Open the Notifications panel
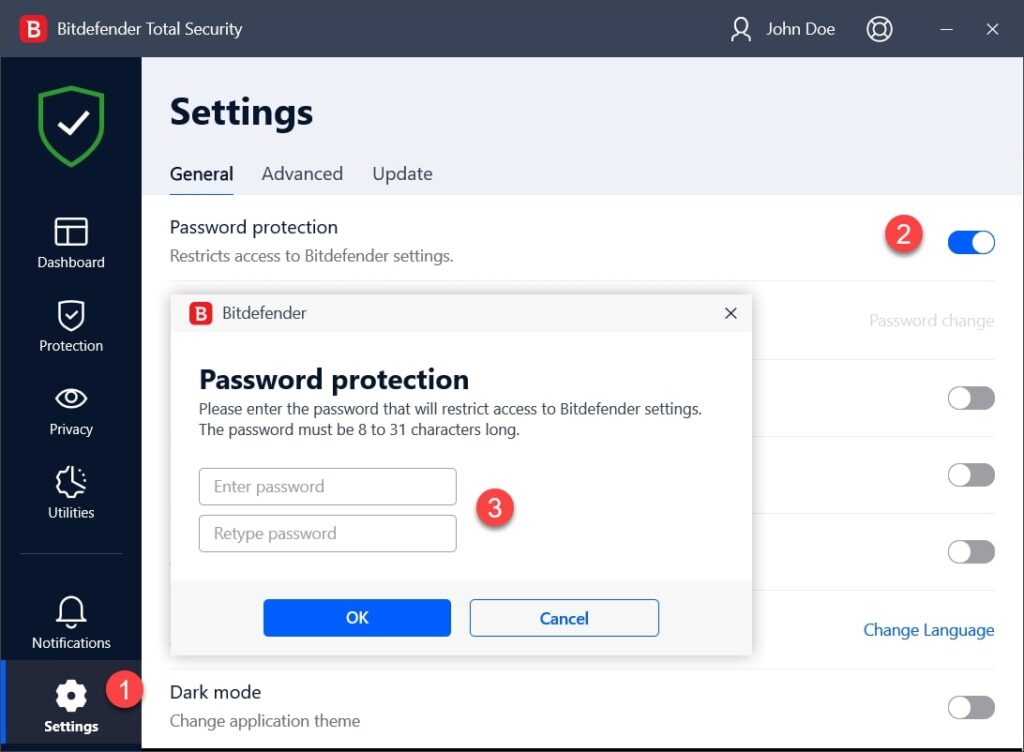The image size is (1024, 752). tap(70, 624)
